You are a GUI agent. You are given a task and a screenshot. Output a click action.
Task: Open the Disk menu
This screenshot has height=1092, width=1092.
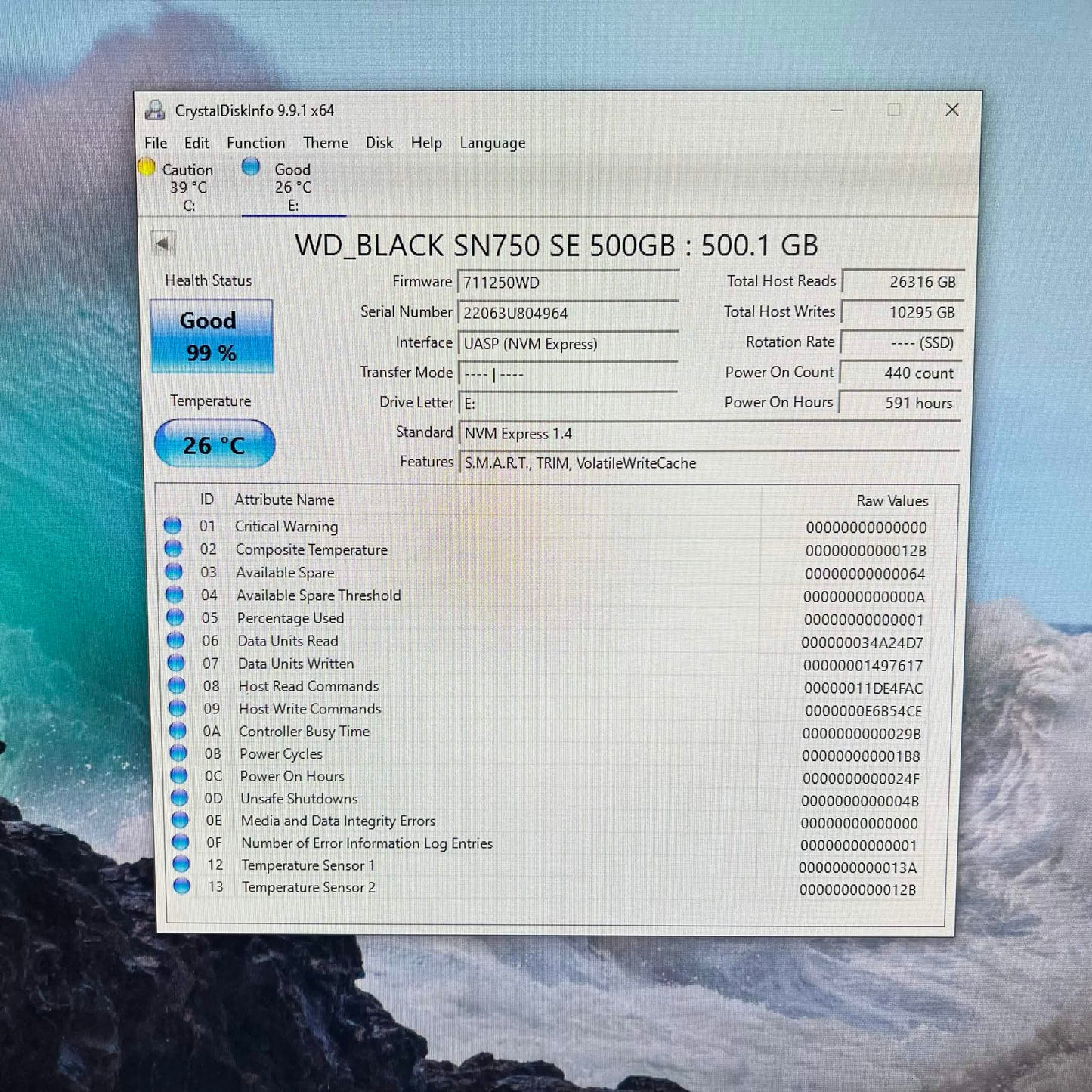pos(379,143)
